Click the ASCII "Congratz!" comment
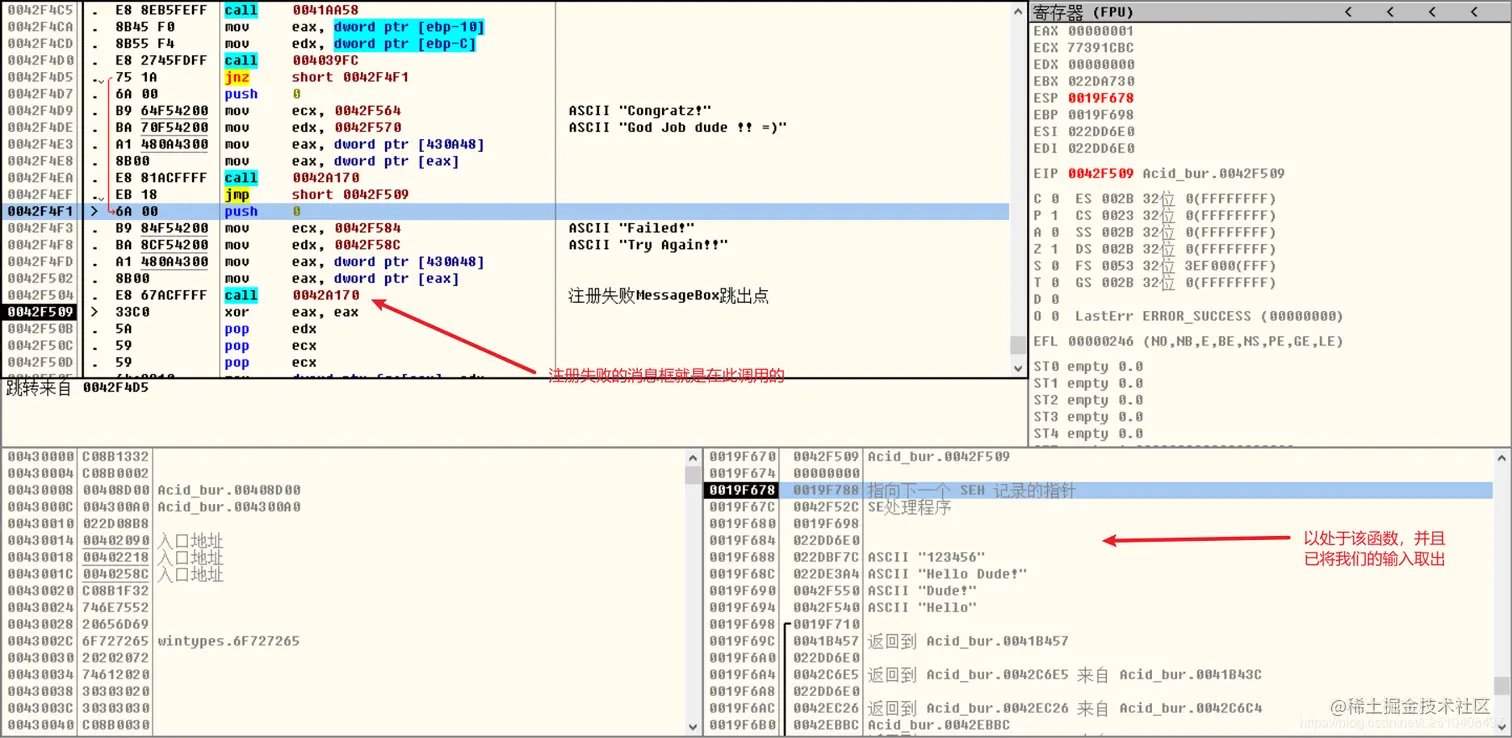 tap(640, 110)
